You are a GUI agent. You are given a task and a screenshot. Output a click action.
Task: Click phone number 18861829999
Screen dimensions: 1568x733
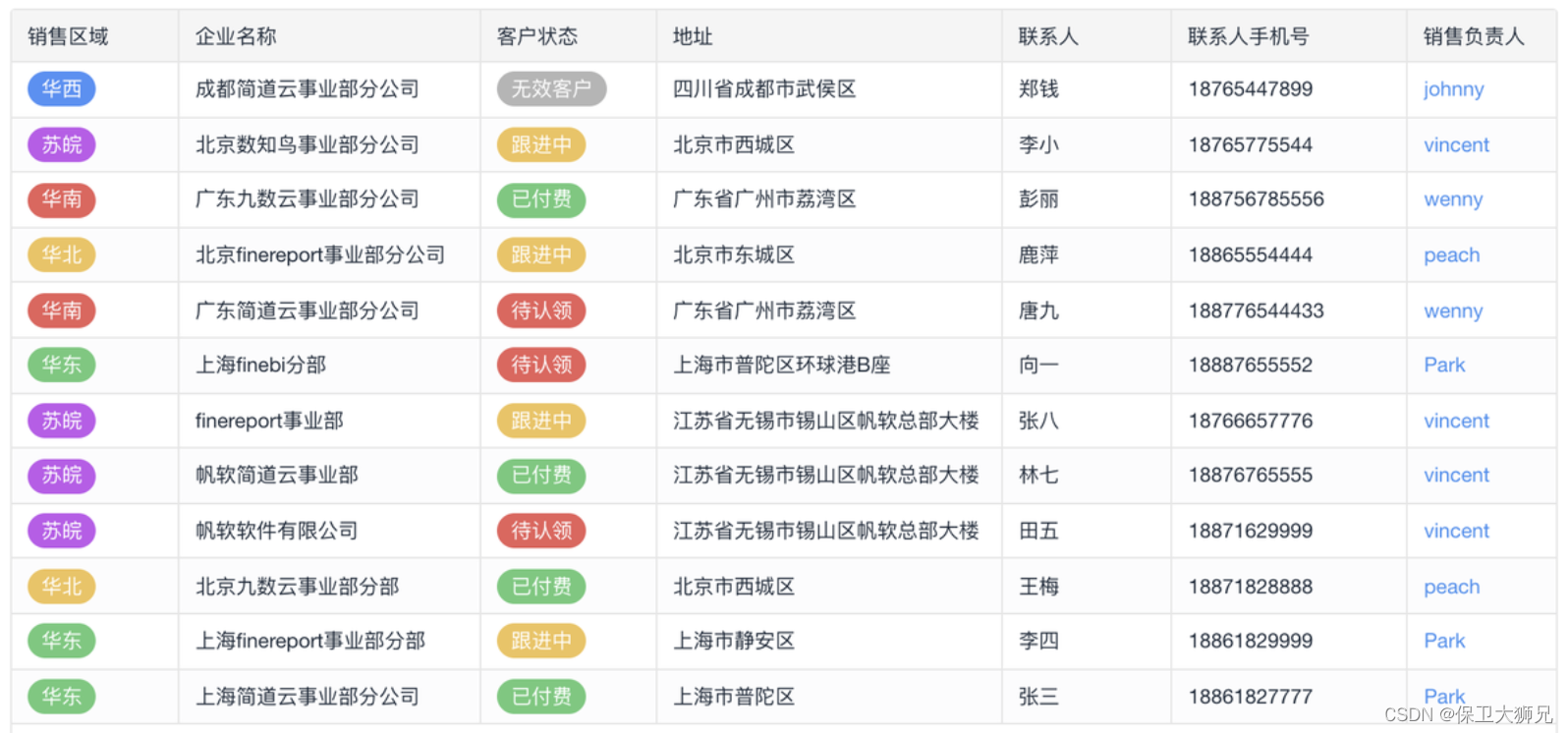pyautogui.click(x=1251, y=641)
